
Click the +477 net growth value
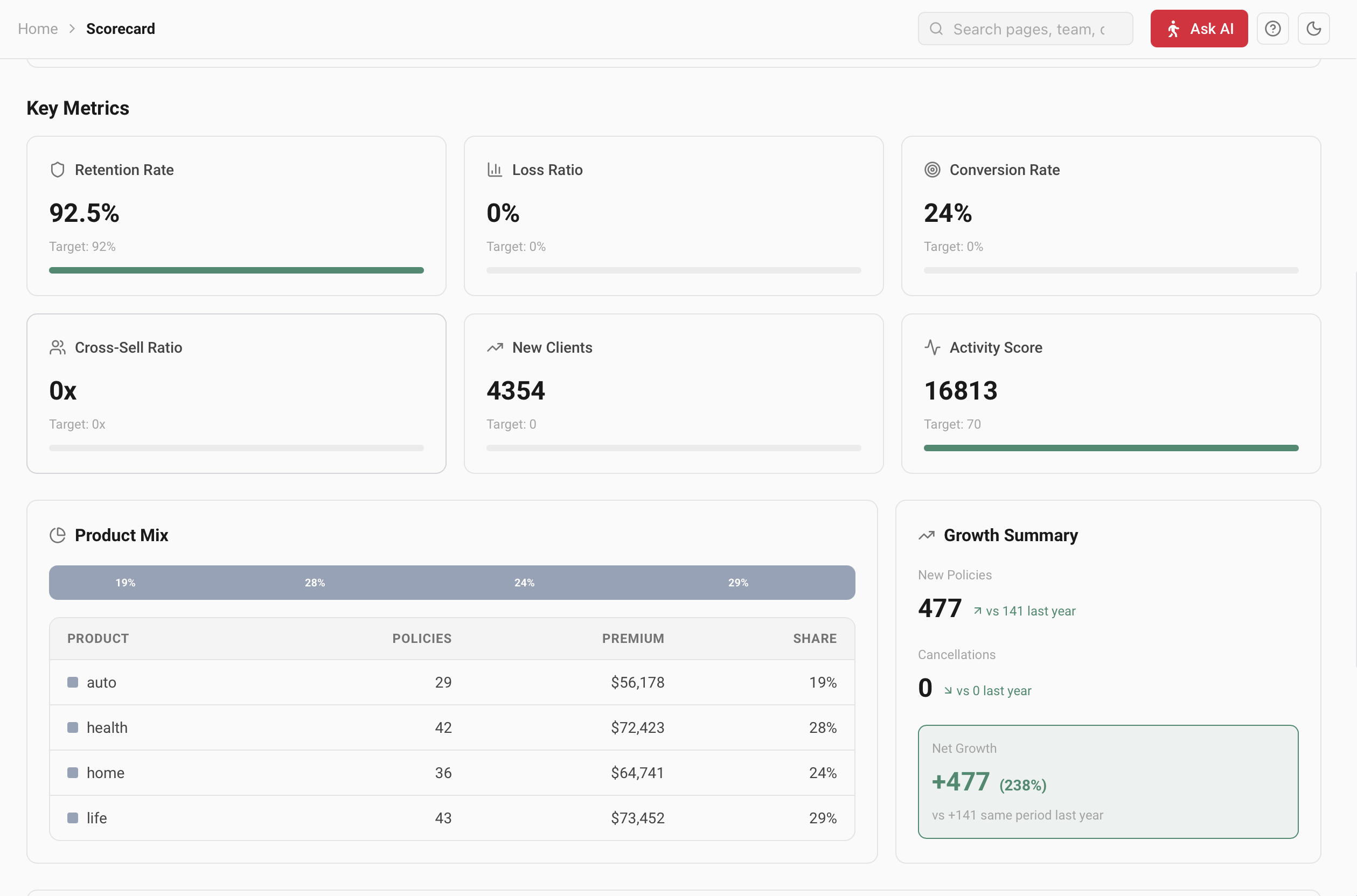pyautogui.click(x=961, y=781)
